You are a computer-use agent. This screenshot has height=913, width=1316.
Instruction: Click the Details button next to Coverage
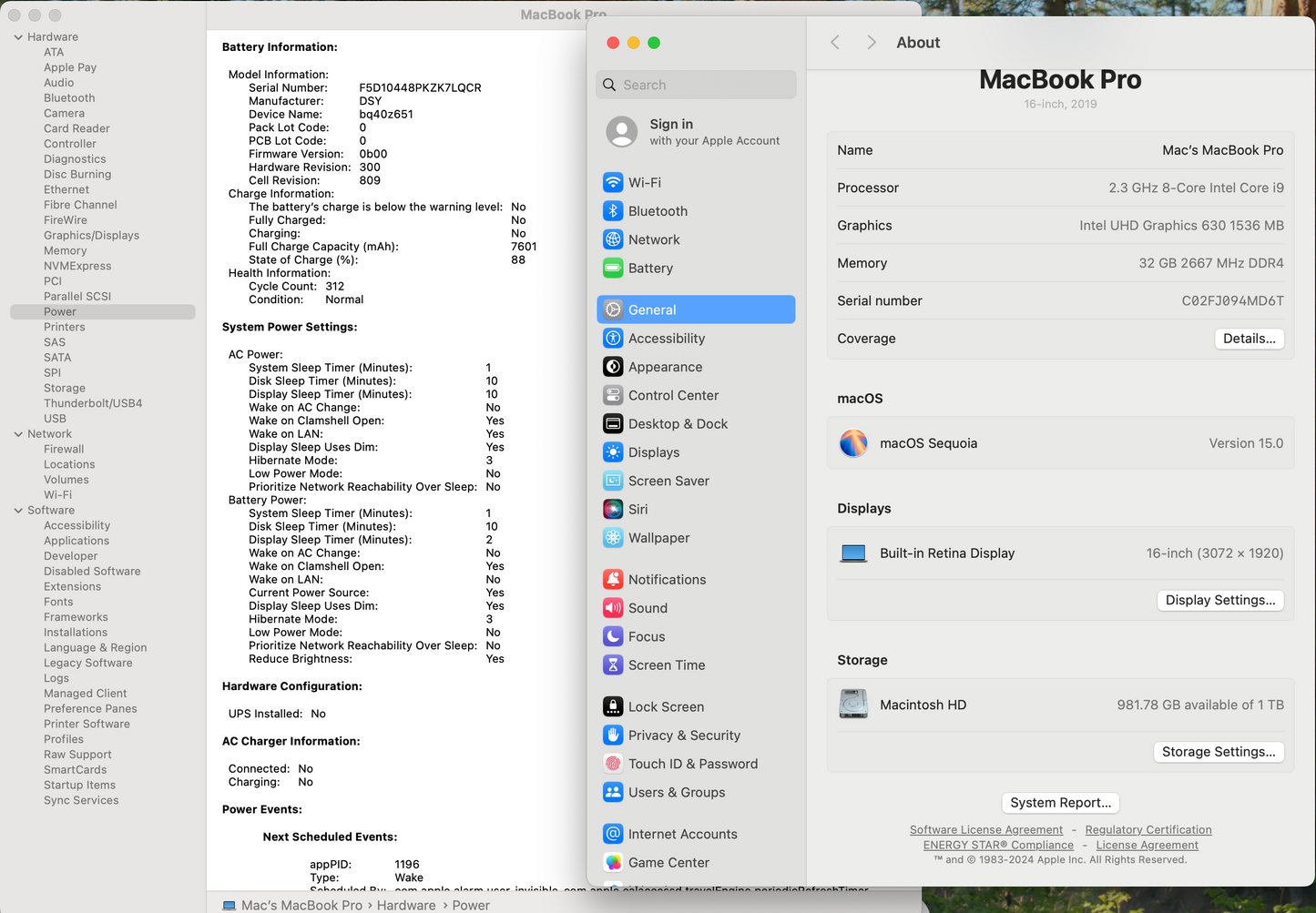[1249, 338]
